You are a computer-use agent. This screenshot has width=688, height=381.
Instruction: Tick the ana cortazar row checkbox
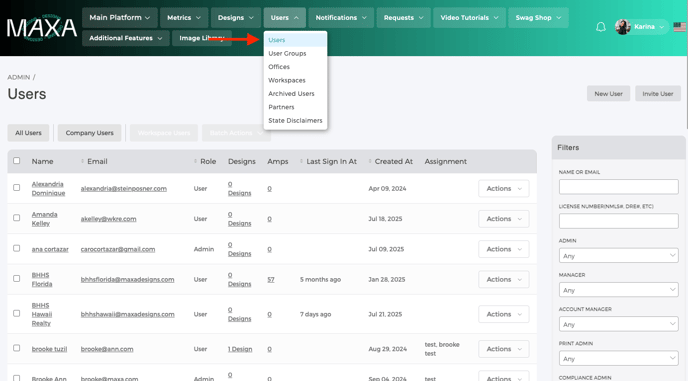pyautogui.click(x=17, y=248)
